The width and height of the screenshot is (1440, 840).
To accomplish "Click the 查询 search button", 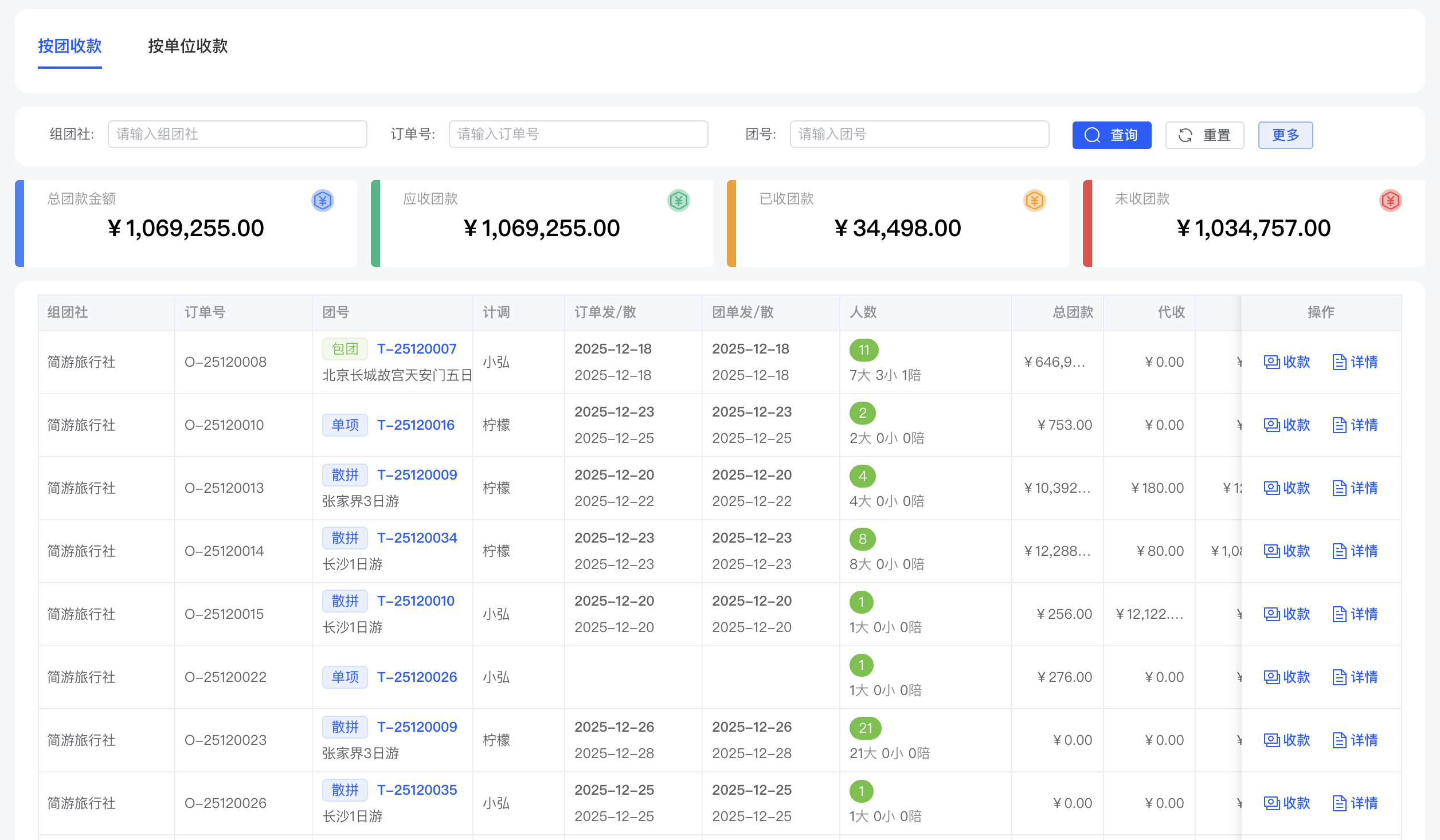I will [1112, 135].
